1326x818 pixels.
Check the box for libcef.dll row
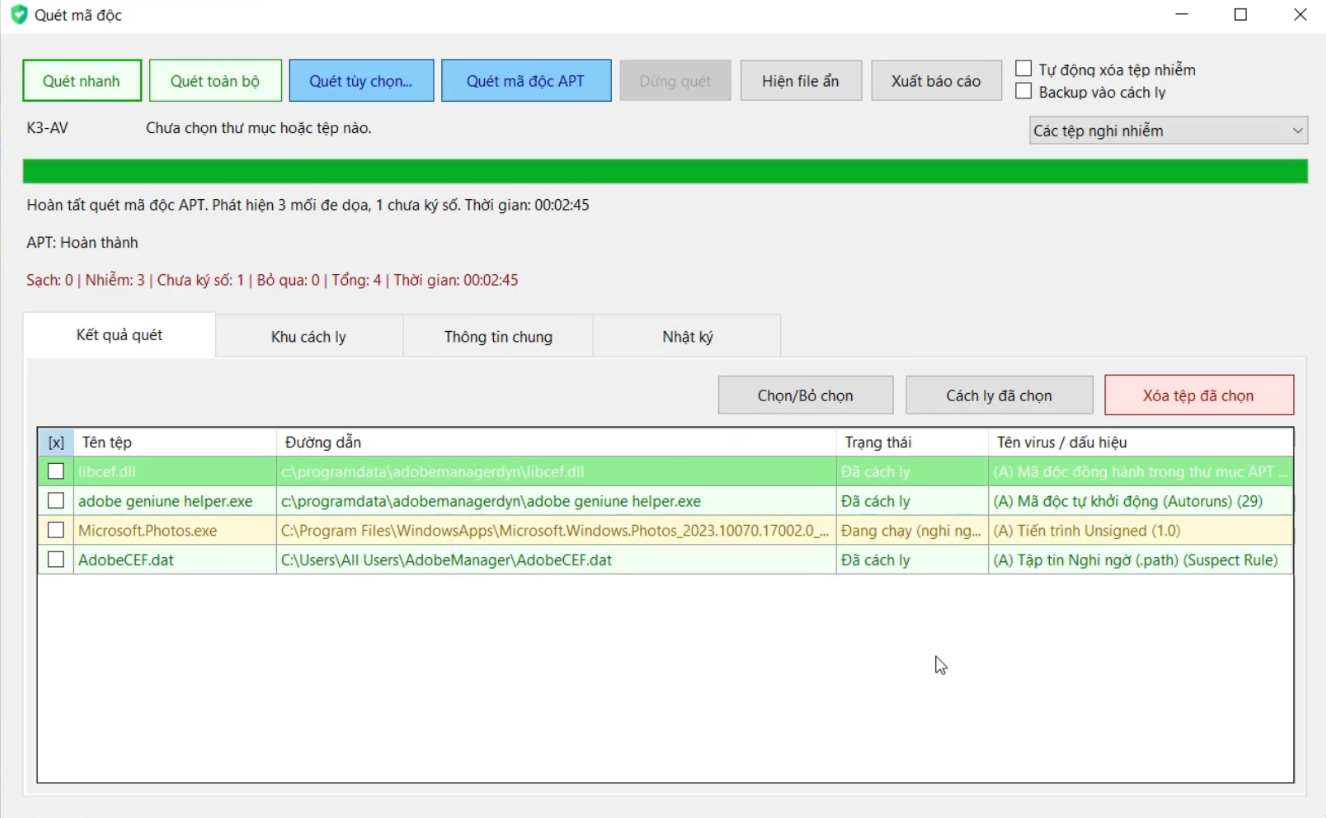click(x=56, y=471)
